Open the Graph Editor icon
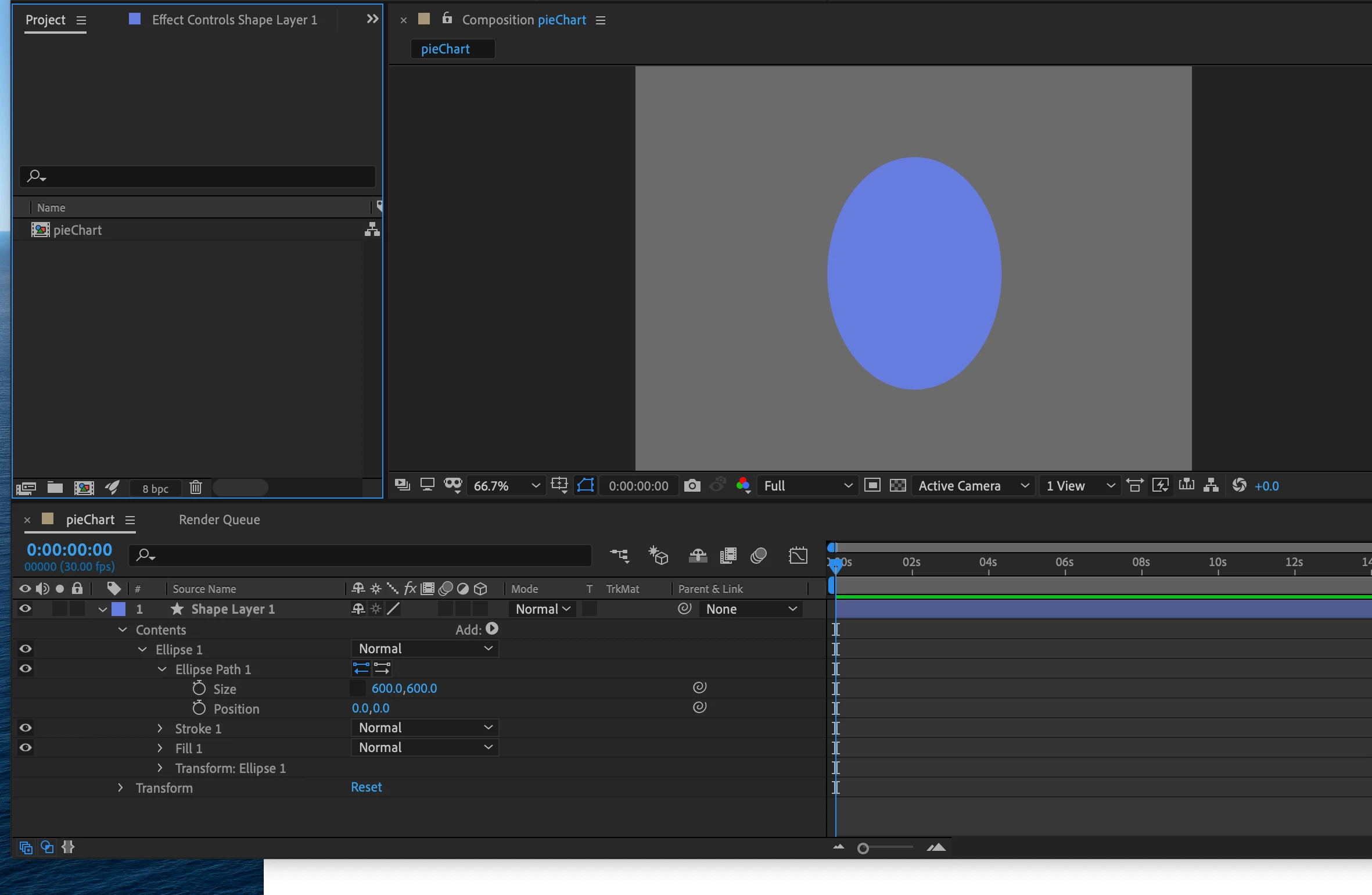 798,556
